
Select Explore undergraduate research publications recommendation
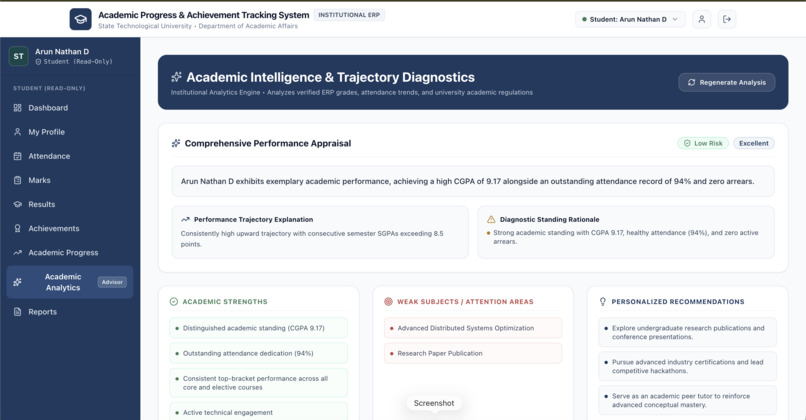tap(687, 333)
